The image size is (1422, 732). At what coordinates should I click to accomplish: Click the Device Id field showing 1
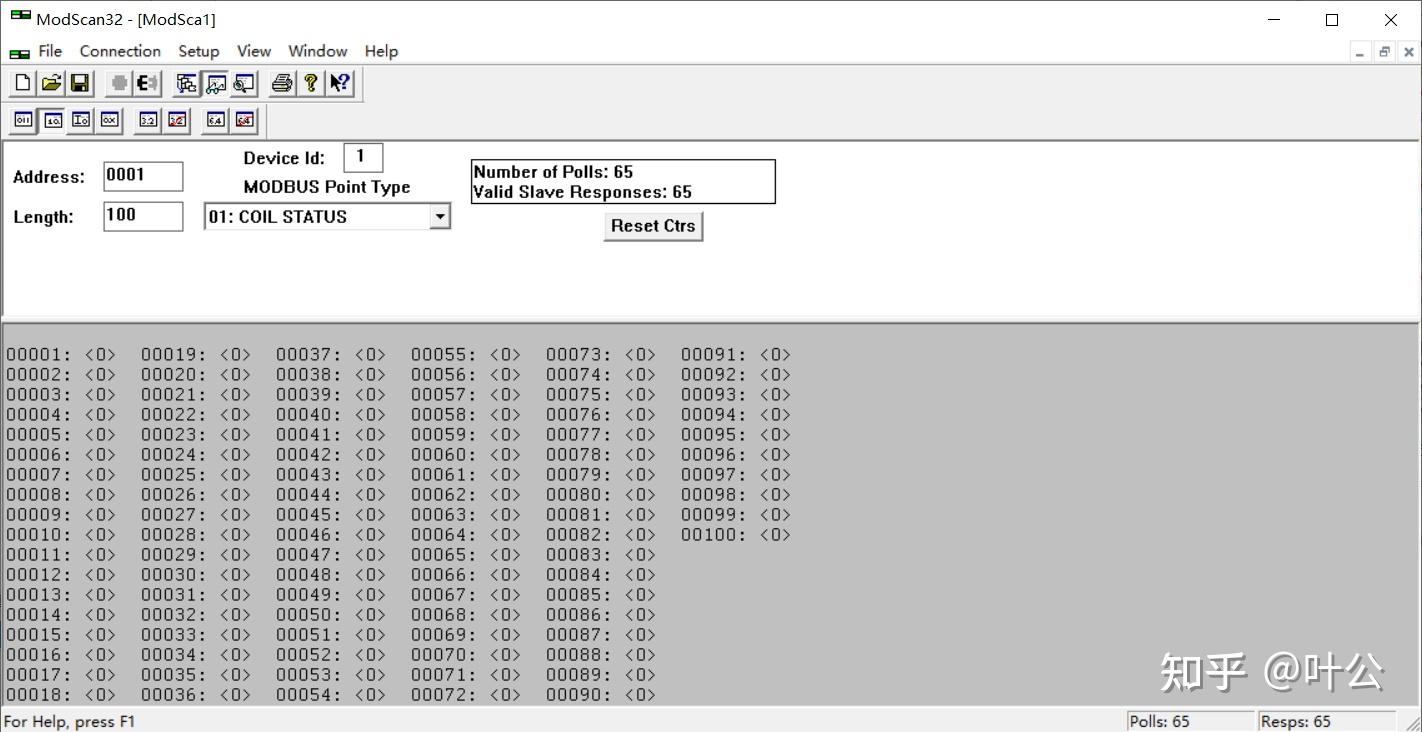tap(363, 157)
